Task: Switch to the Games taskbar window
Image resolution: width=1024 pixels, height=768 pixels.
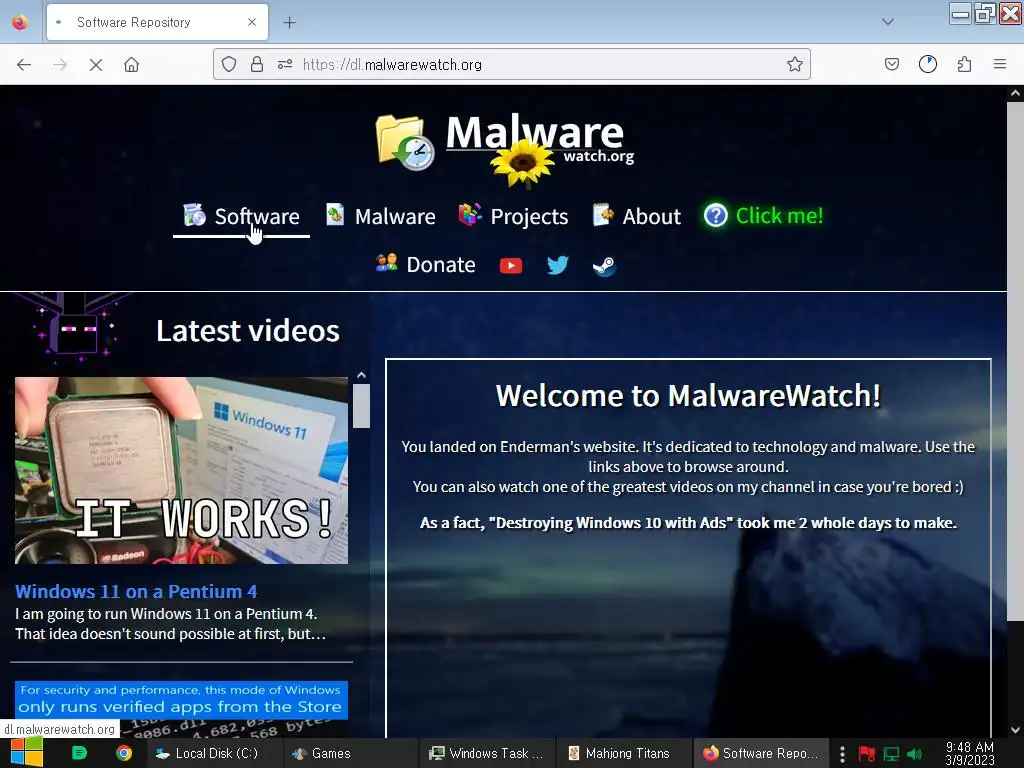Action: click(x=349, y=753)
